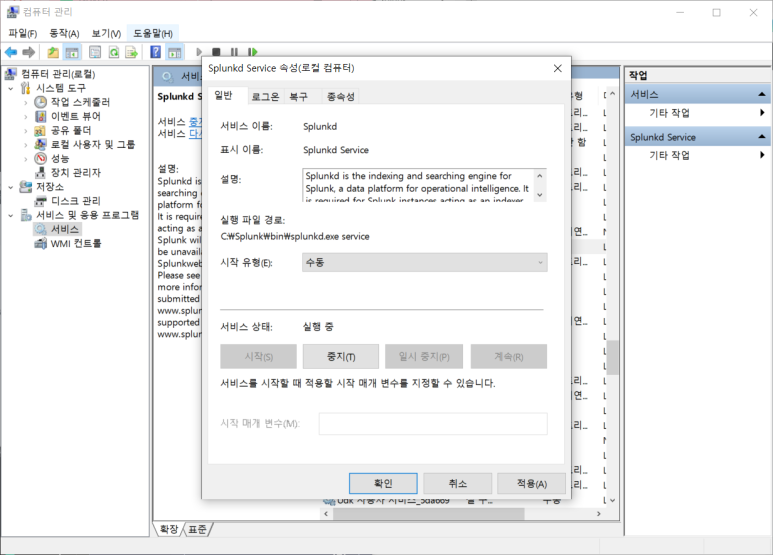773x555 pixels.
Task: Expand the 성능 node arrow
Action: pos(26,159)
